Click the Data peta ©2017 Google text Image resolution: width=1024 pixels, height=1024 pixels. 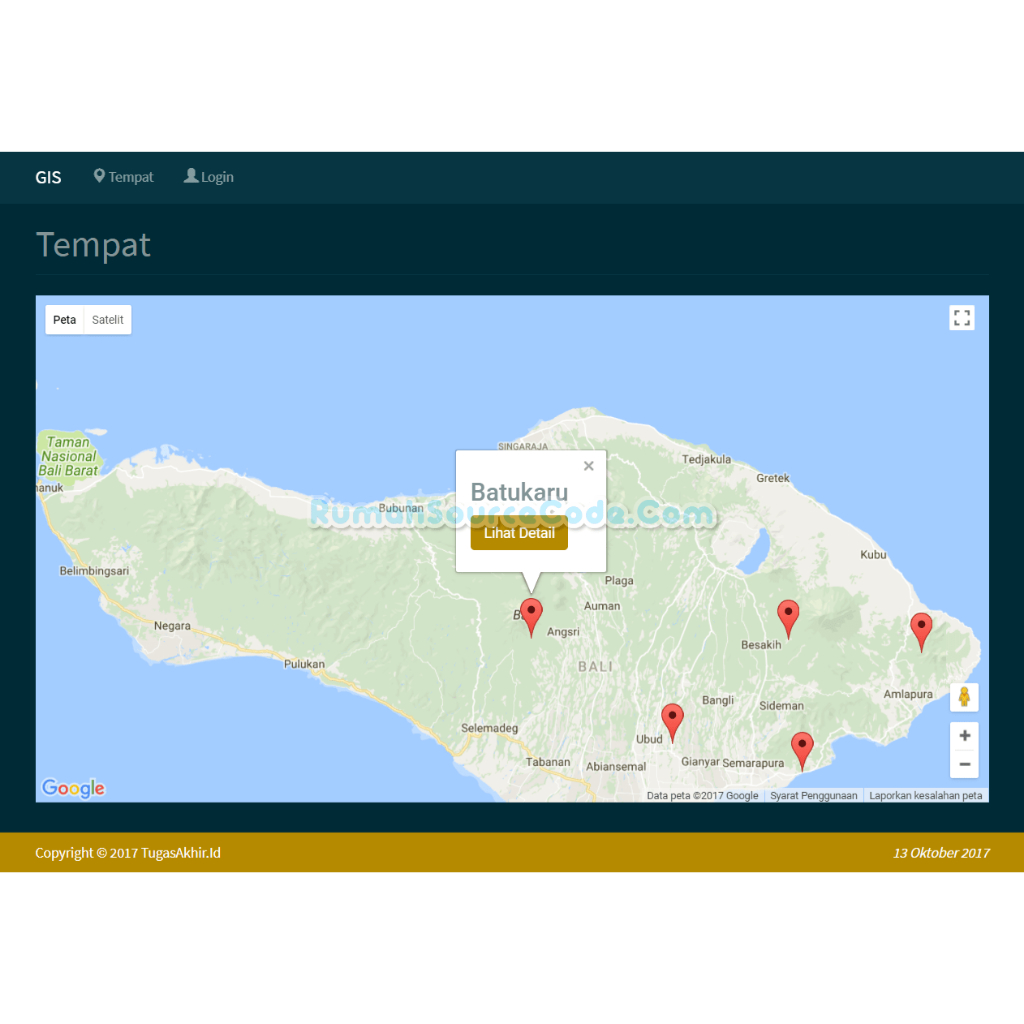[x=703, y=795]
